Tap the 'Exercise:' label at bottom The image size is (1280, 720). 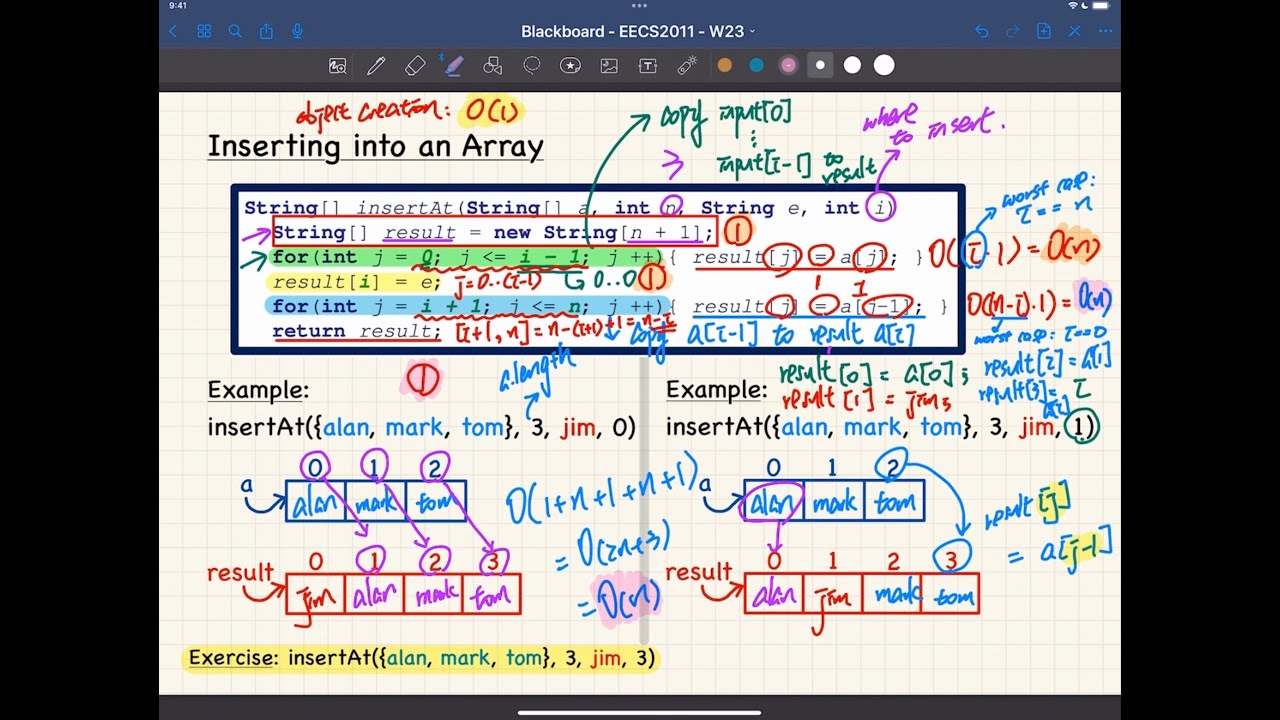pyautogui.click(x=233, y=658)
